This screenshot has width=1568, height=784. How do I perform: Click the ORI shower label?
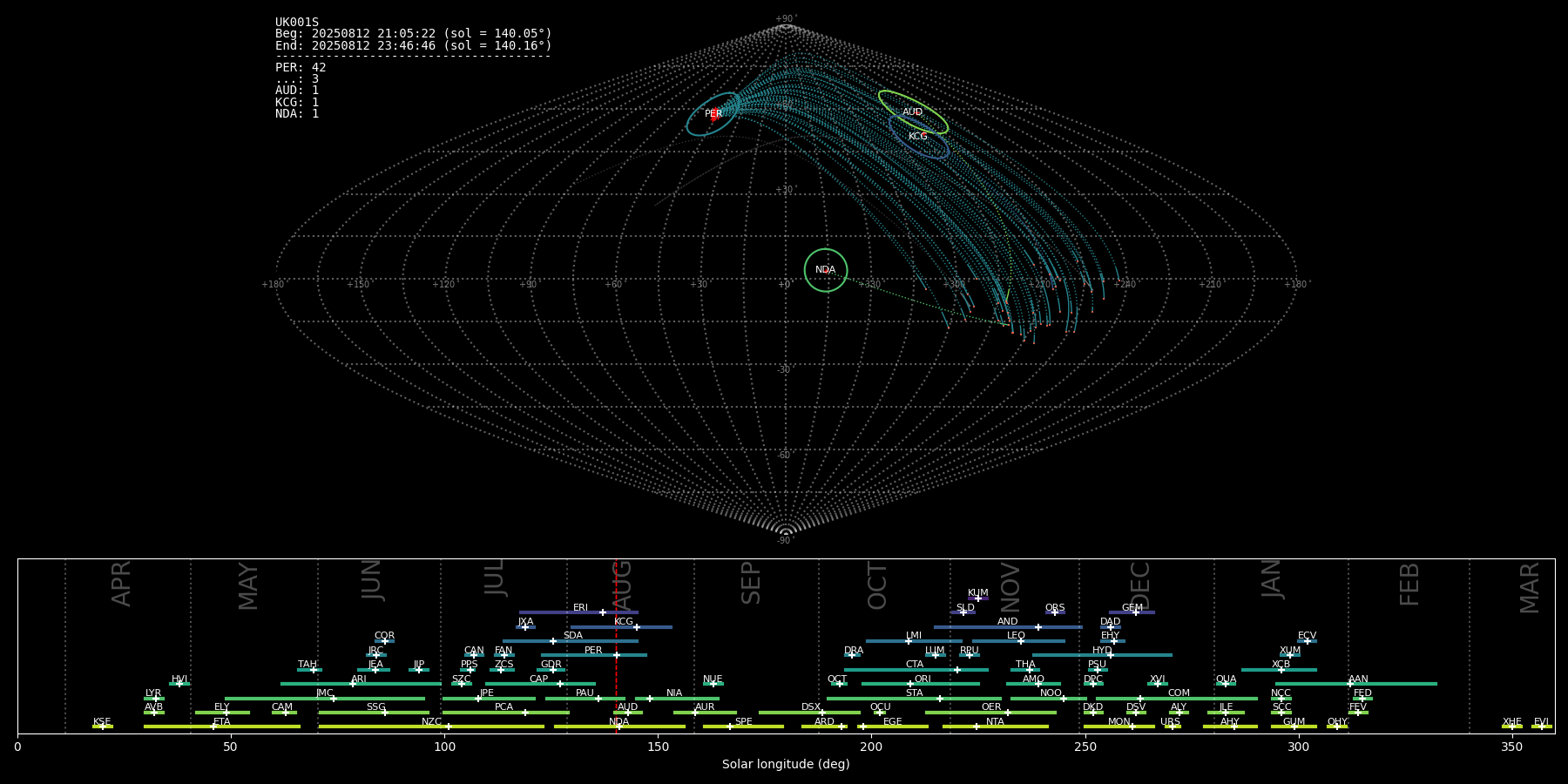click(x=923, y=679)
